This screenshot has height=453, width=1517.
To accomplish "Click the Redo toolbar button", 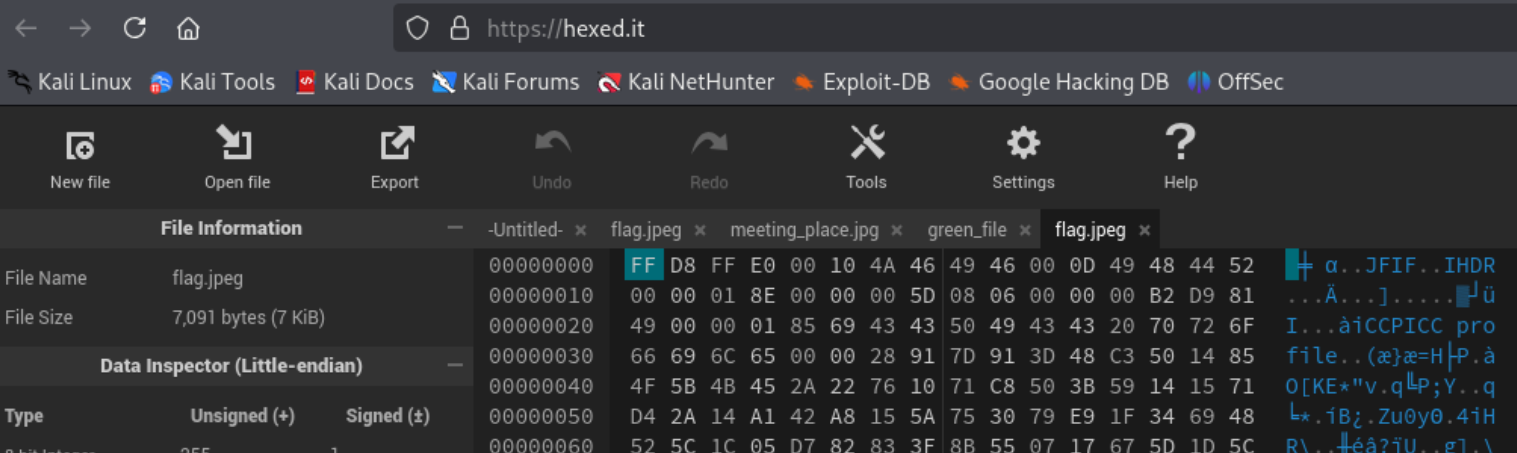I will pos(709,159).
